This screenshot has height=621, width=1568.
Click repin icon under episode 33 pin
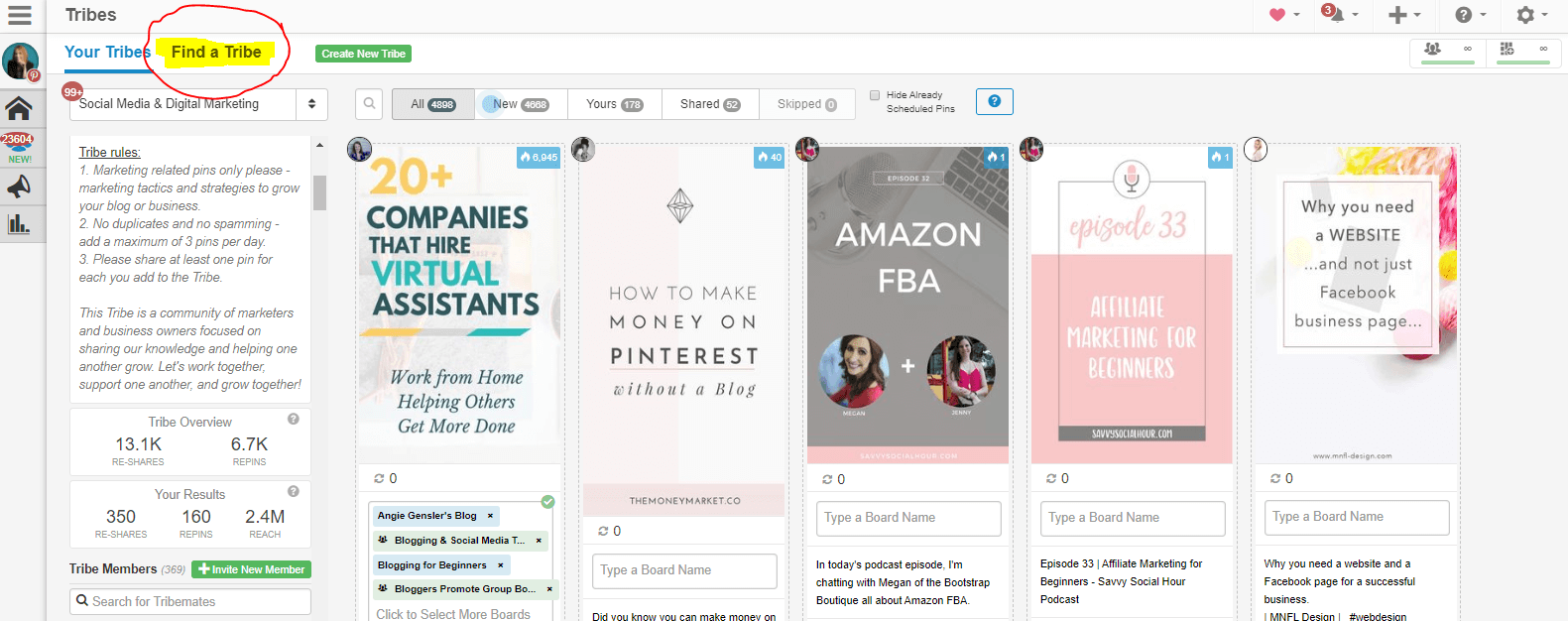[1051, 478]
